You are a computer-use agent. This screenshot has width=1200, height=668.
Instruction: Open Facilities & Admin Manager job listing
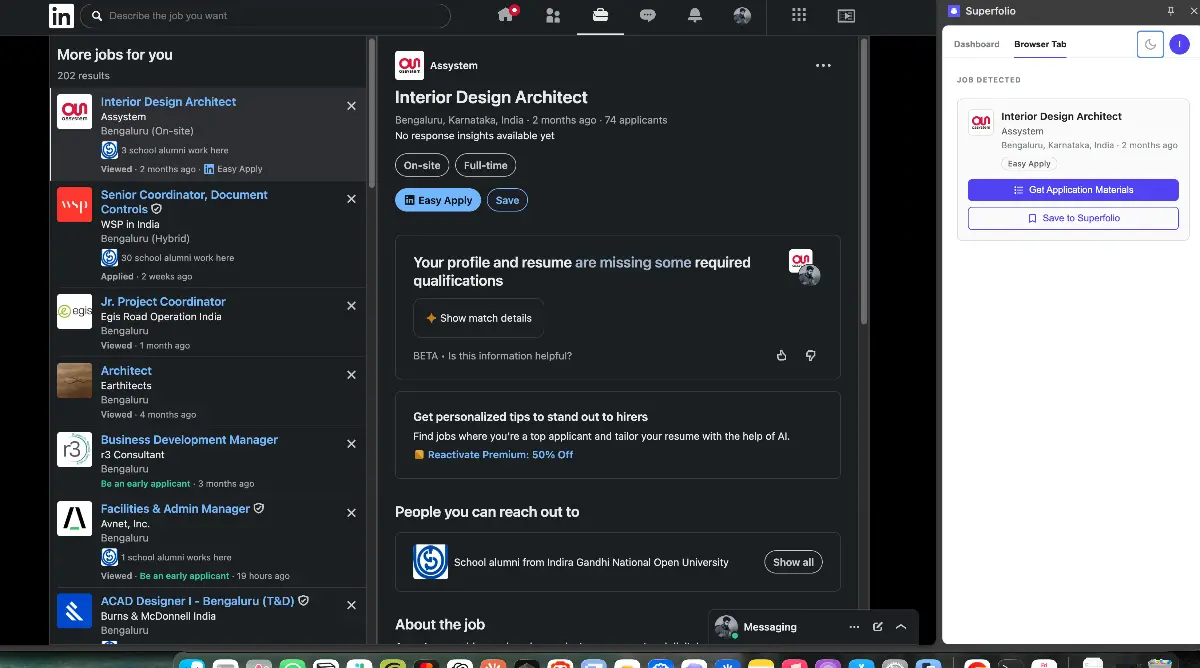pos(175,509)
